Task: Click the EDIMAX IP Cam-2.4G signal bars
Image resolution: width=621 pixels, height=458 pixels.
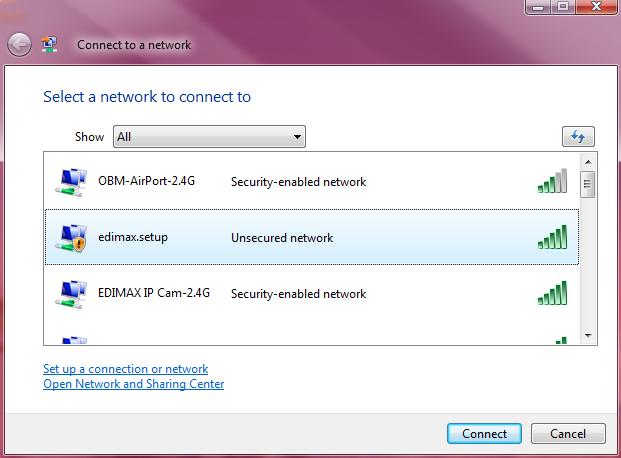Action: coord(552,293)
